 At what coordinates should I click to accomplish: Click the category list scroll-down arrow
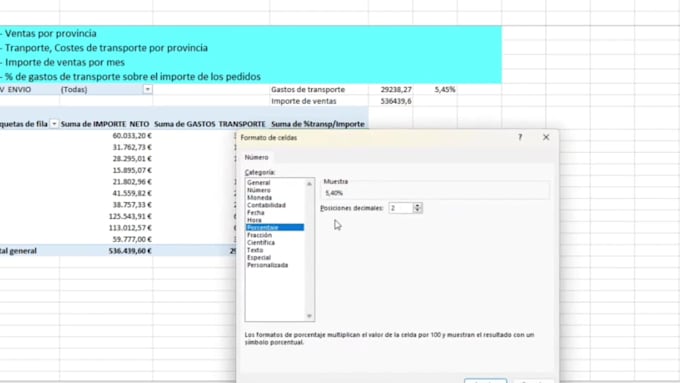(x=309, y=316)
